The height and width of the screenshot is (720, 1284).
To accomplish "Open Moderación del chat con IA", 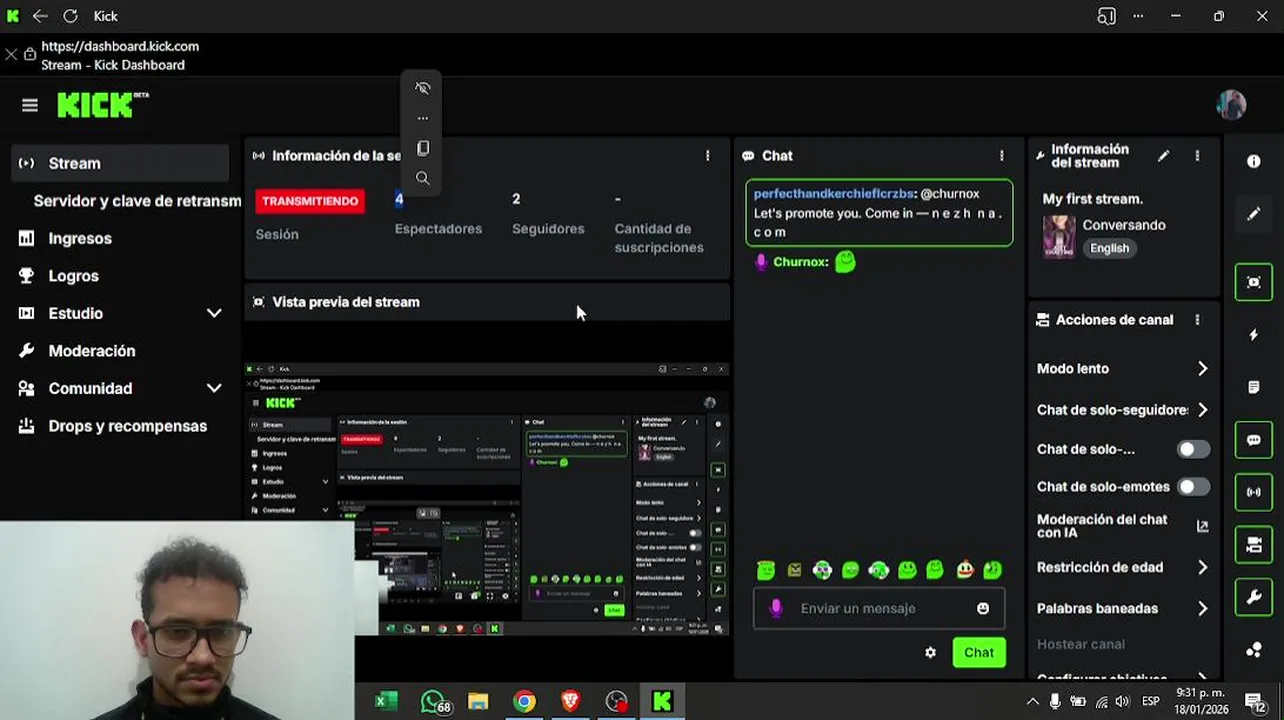I will coord(1102,526).
